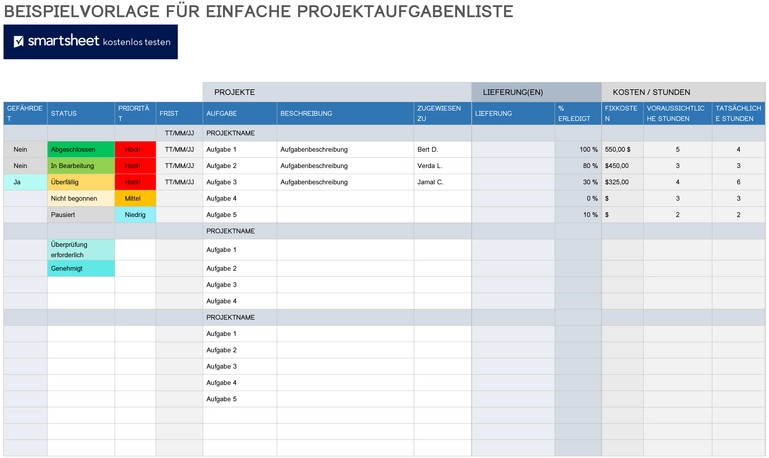Click the page title Beispielvorlage heading
The width and height of the screenshot is (769, 458).
pyautogui.click(x=258, y=11)
